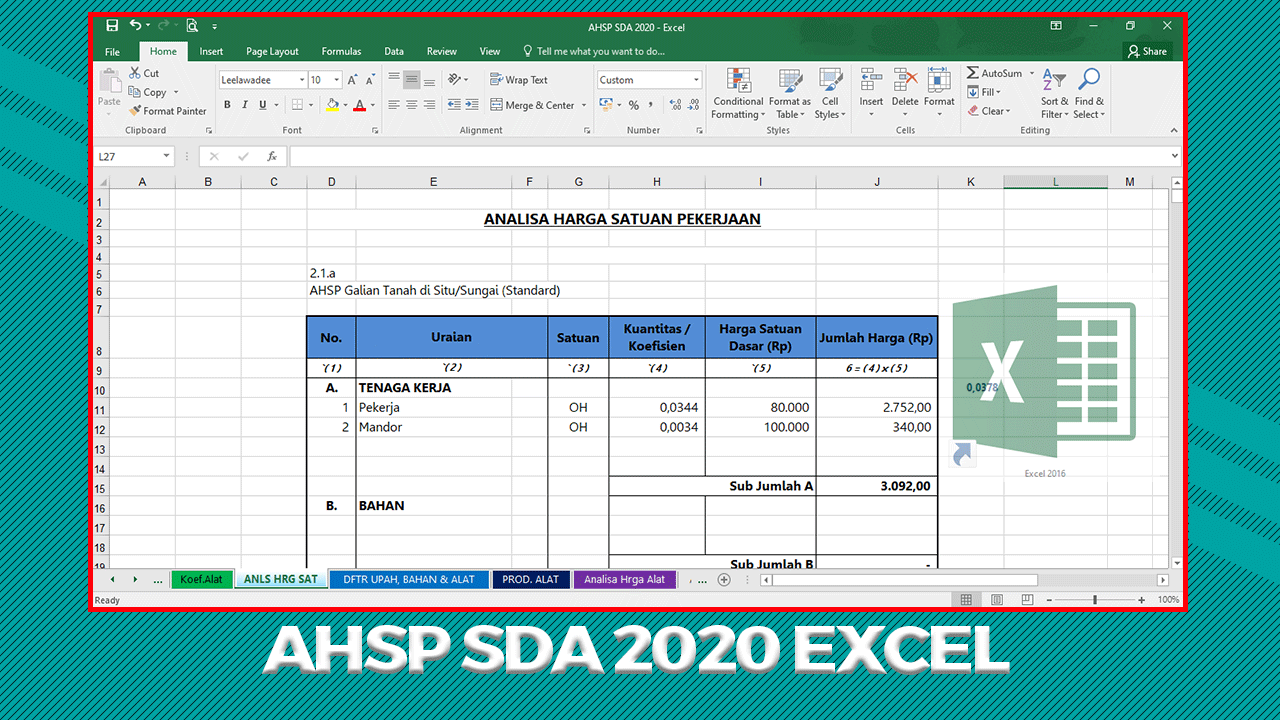Image resolution: width=1280 pixels, height=720 pixels.
Task: Decrease font size with the small A icon
Action: (x=371, y=80)
